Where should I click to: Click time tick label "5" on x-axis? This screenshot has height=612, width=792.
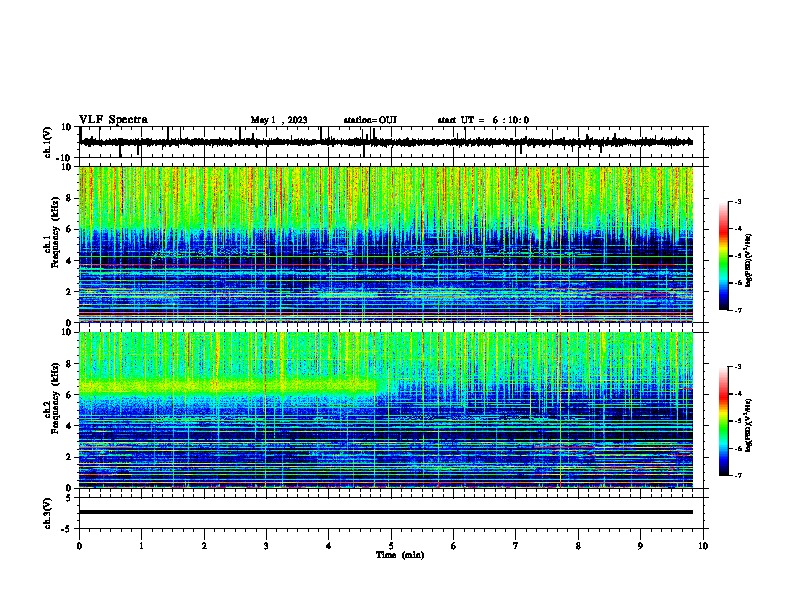pyautogui.click(x=391, y=545)
